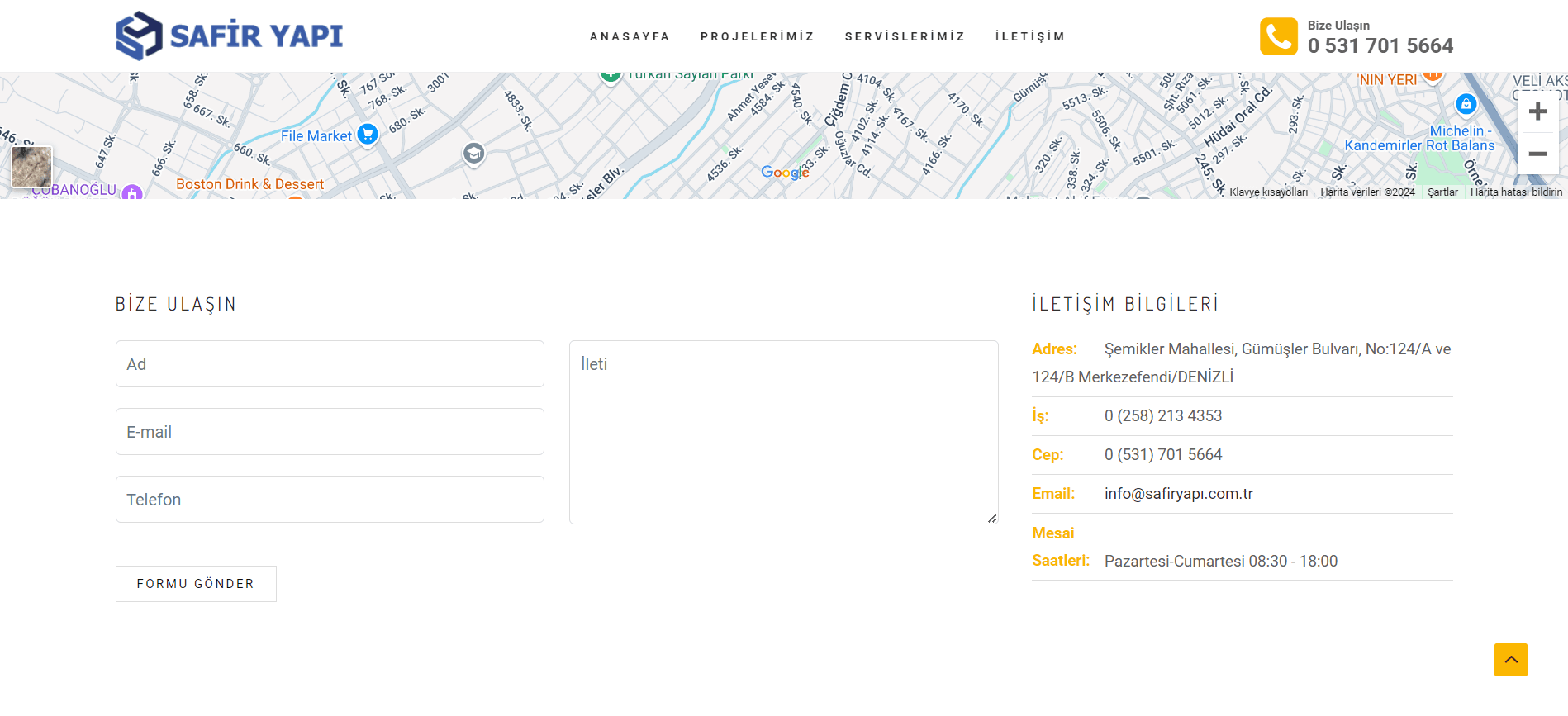Click the email info@safiryapı.com.tr

(x=1178, y=494)
